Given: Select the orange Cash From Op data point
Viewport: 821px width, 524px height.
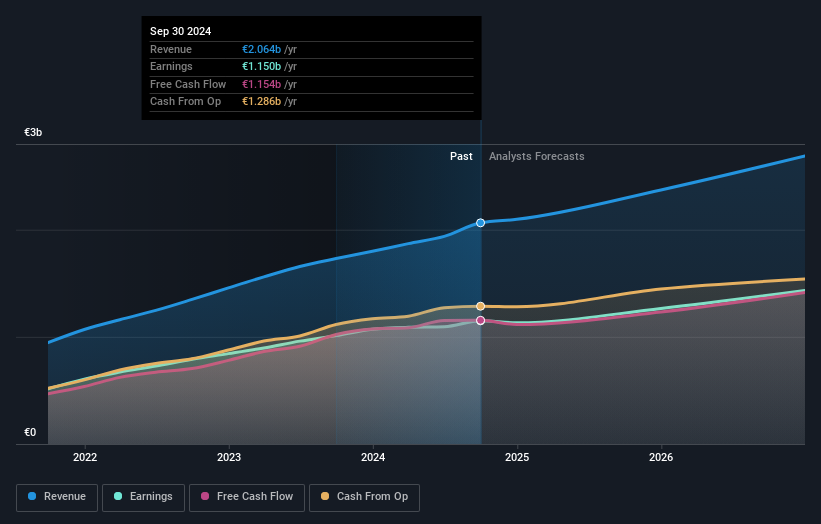Looking at the screenshot, I should coord(480,306).
